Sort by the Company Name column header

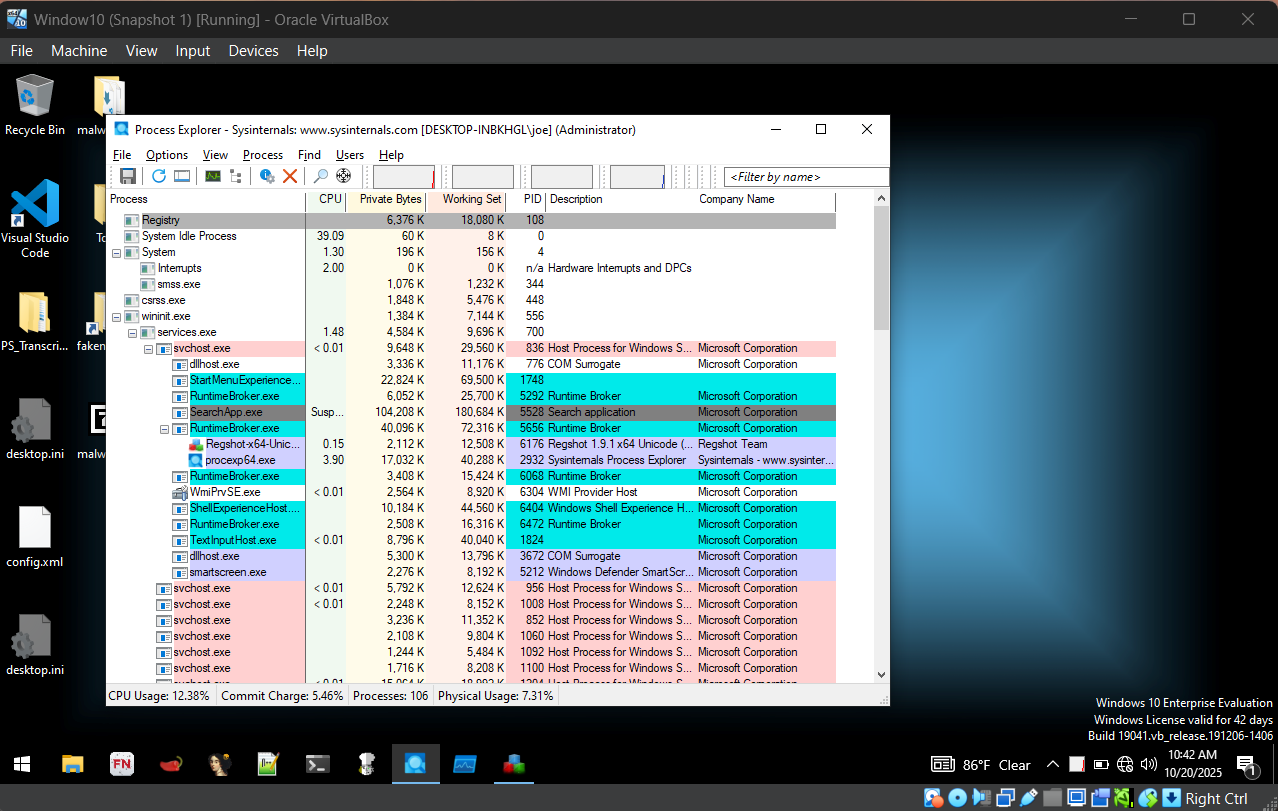point(766,199)
